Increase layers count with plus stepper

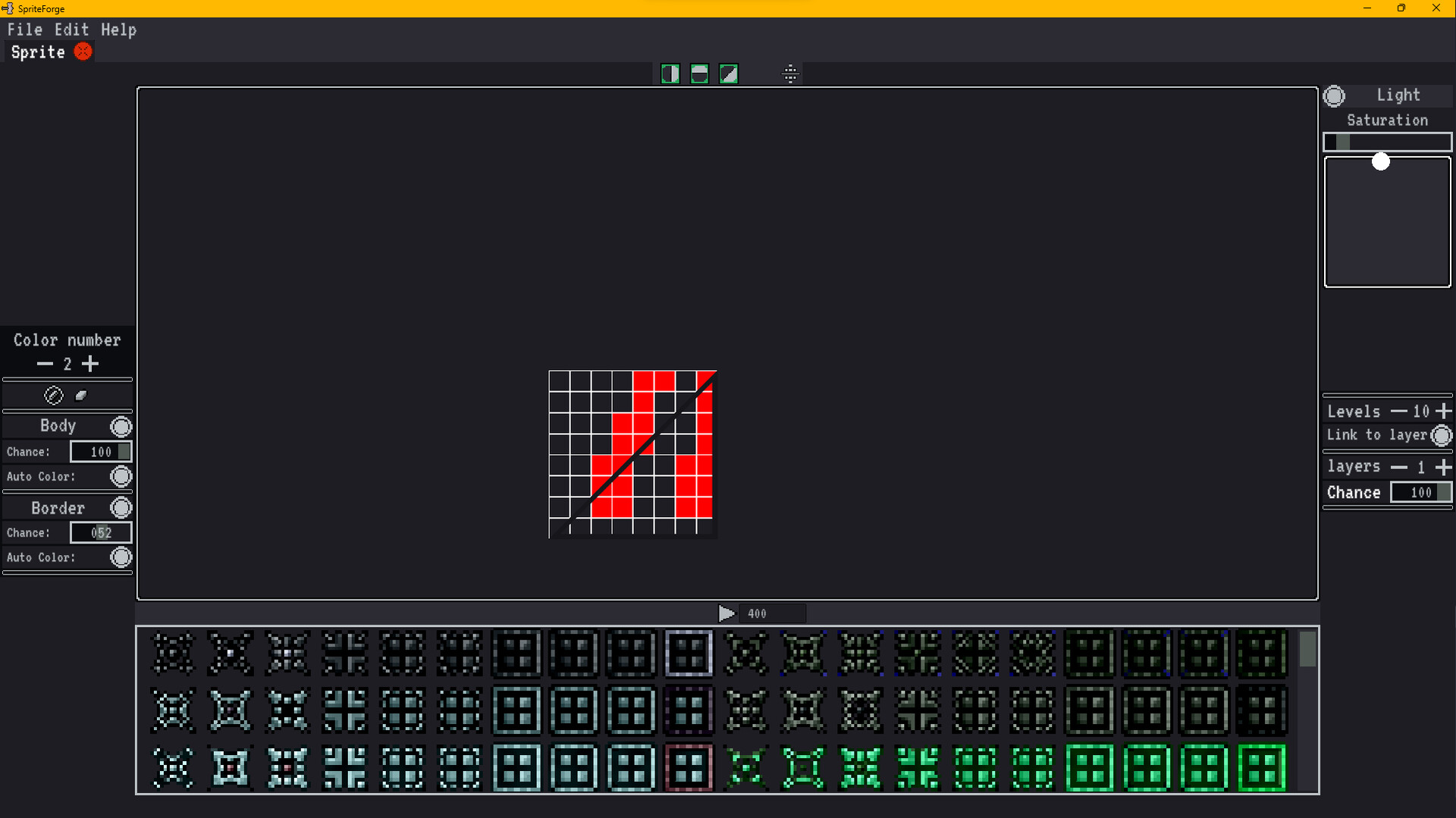[x=1445, y=467]
